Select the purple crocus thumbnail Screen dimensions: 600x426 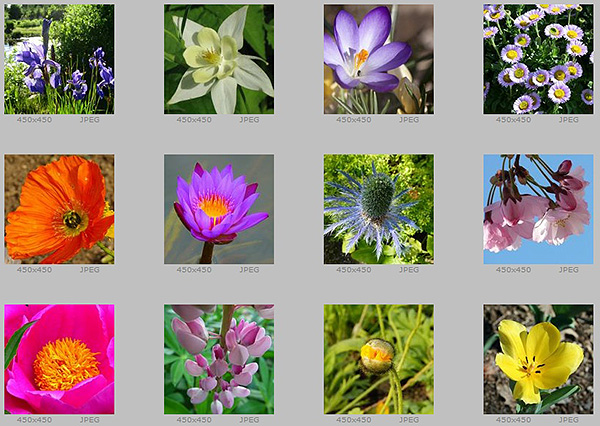tap(379, 59)
